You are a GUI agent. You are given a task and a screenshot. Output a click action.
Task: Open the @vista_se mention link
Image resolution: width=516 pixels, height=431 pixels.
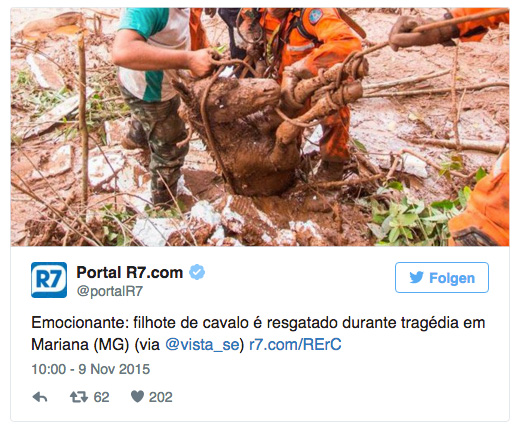pyautogui.click(x=202, y=344)
